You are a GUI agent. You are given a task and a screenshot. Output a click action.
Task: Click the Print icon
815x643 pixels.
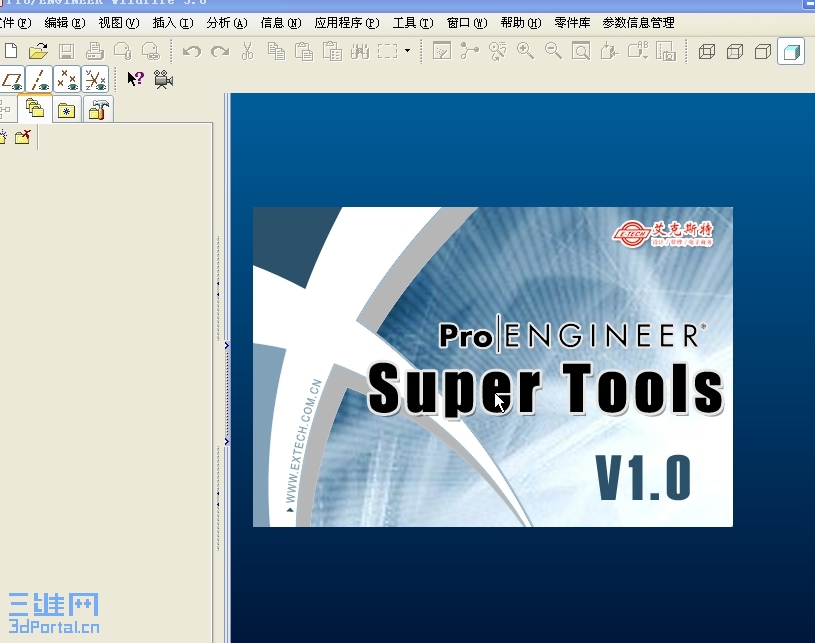95,51
